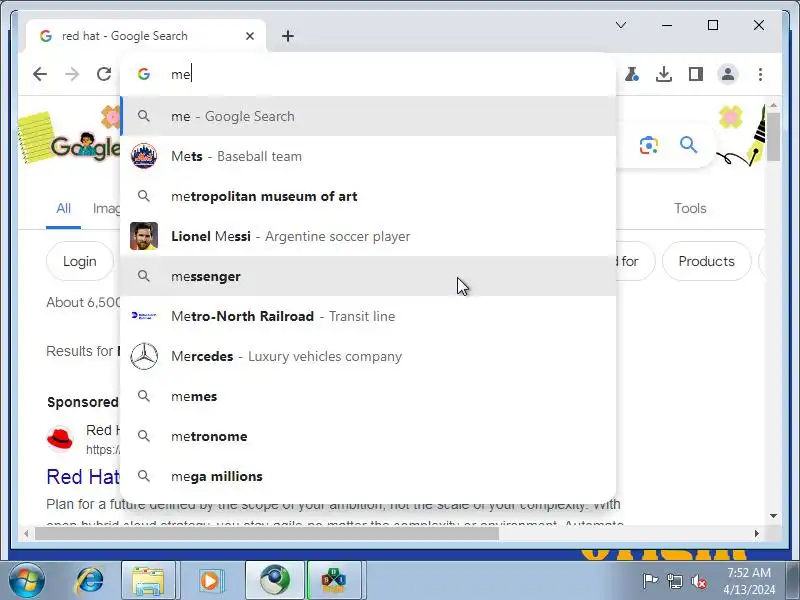The width and height of the screenshot is (800, 600).
Task: Switch to the All results tab
Action: coord(63,208)
